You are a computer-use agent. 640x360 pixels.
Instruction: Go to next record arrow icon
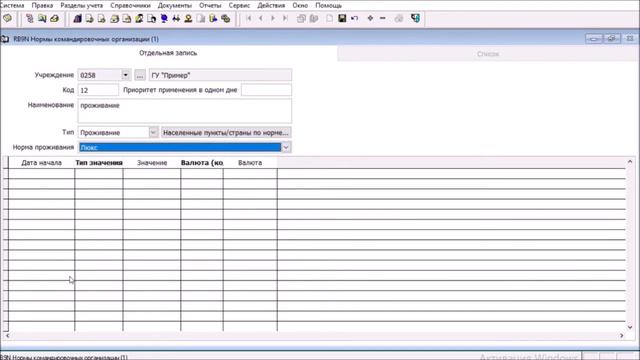pyautogui.click(x=273, y=18)
